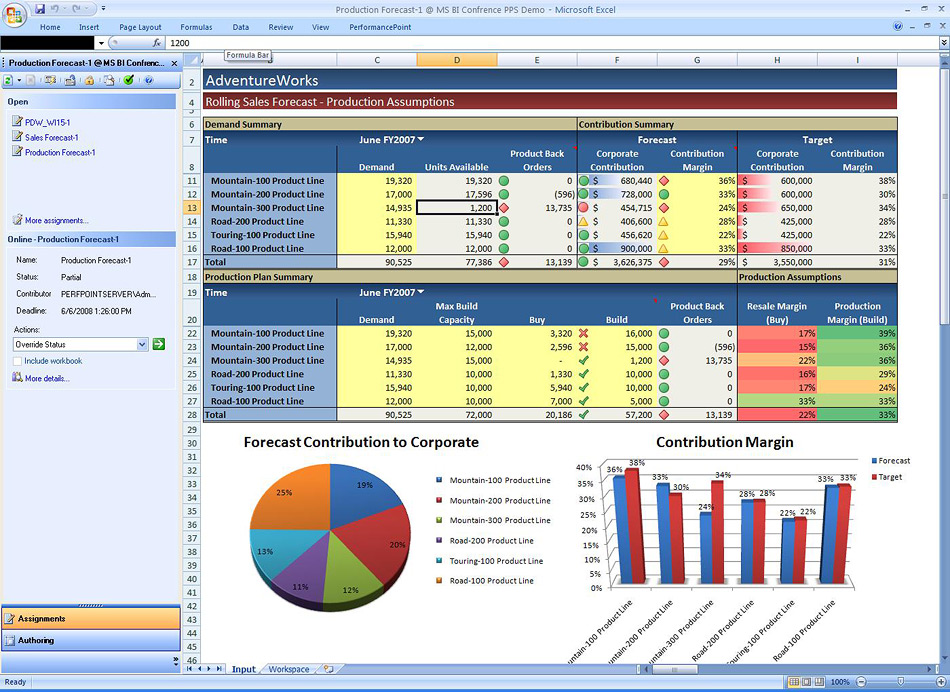This screenshot has width=950, height=692.
Task: Click into the formula bar showing 1200
Action: (x=553, y=43)
